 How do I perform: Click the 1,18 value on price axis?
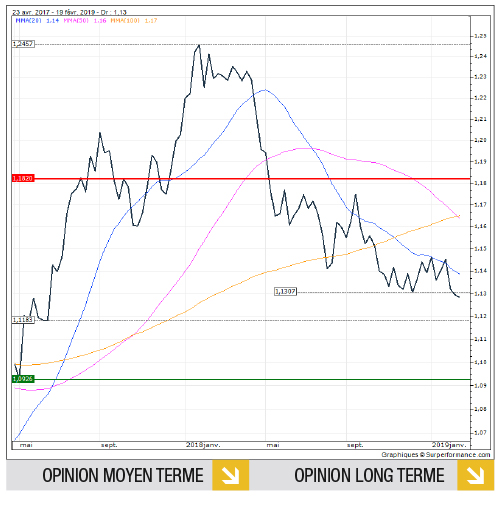pos(480,183)
